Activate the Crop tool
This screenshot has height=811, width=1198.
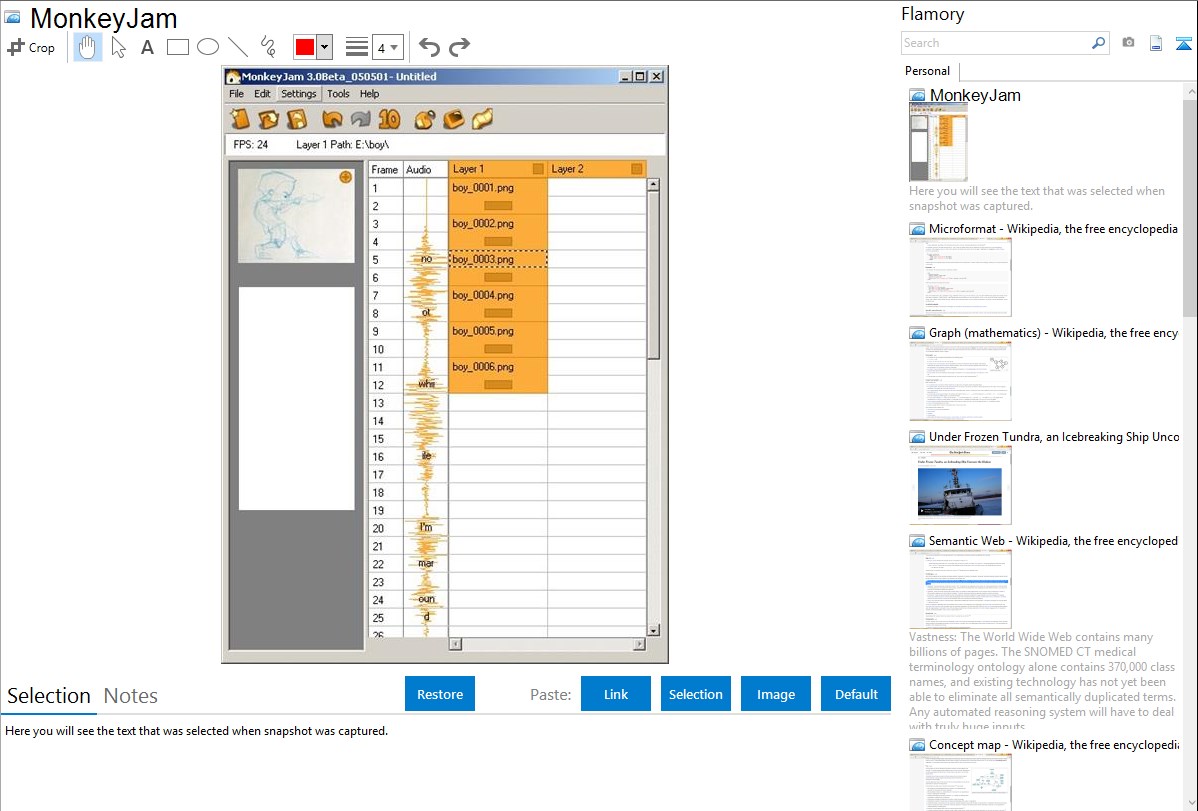(x=31, y=47)
